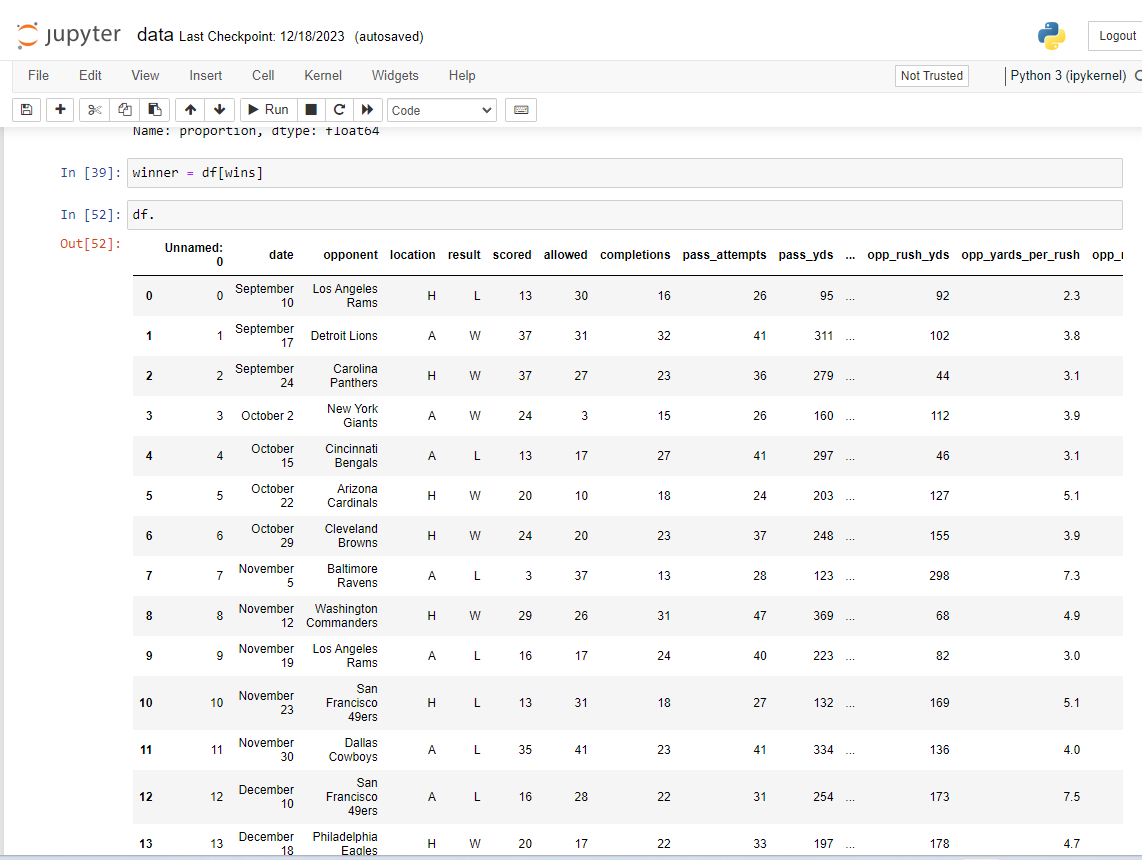The width and height of the screenshot is (1142, 860).
Task: Open the File menu
Action: (x=38, y=76)
